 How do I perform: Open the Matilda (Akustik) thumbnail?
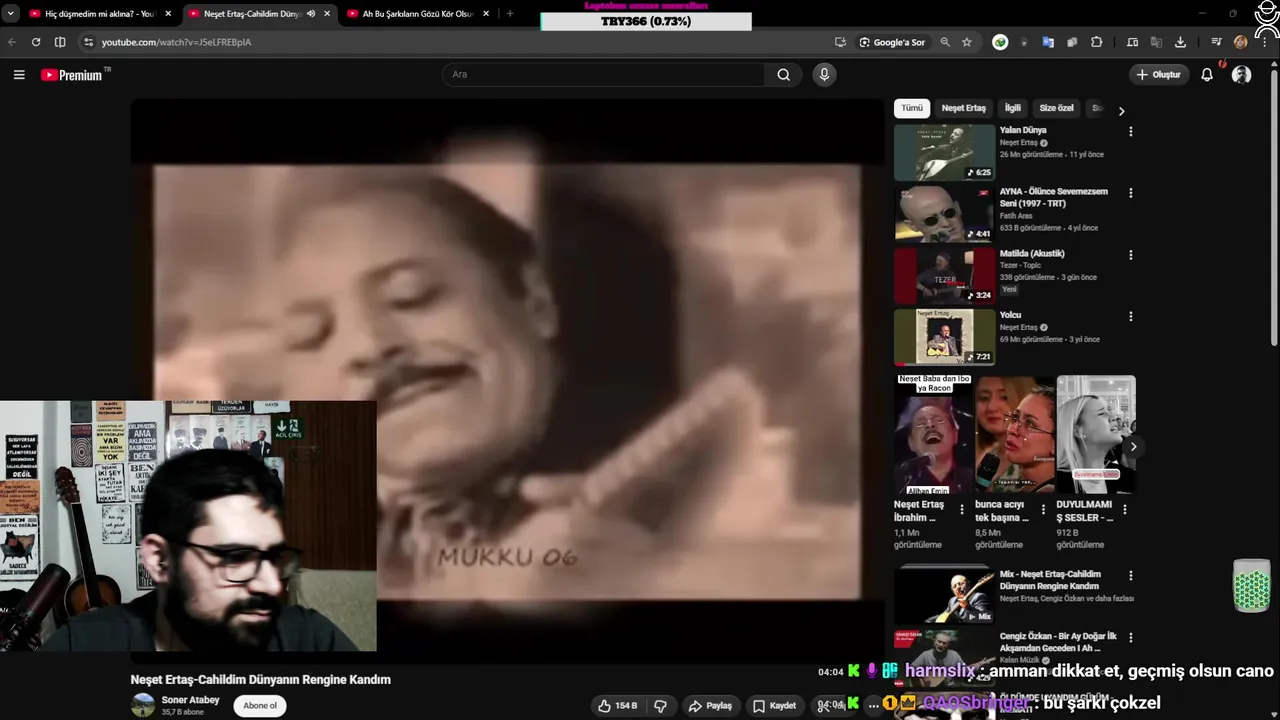945,276
